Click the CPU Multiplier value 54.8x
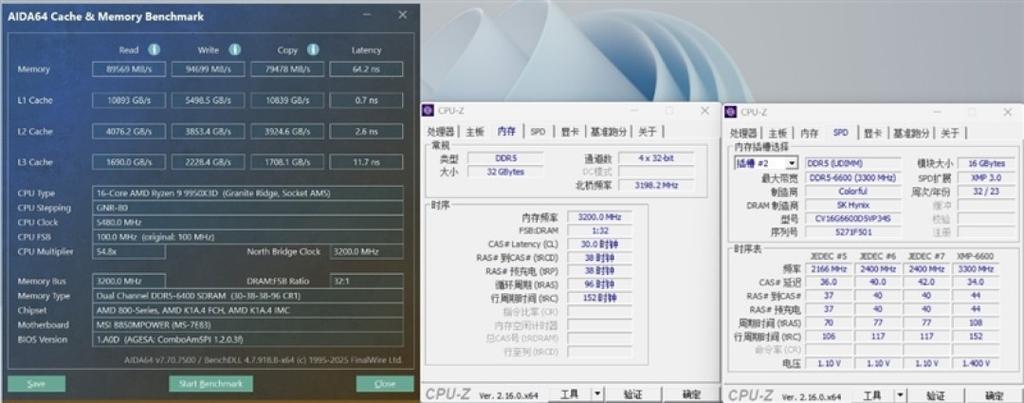The image size is (1024, 403). click(129, 251)
